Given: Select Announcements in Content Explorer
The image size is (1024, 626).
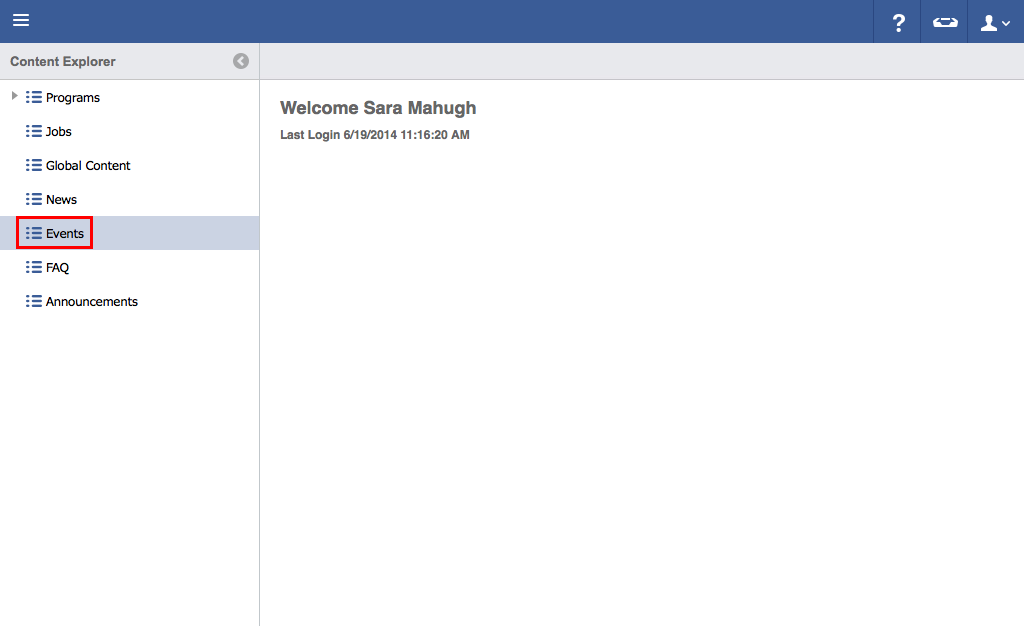Looking at the screenshot, I should 92,302.
